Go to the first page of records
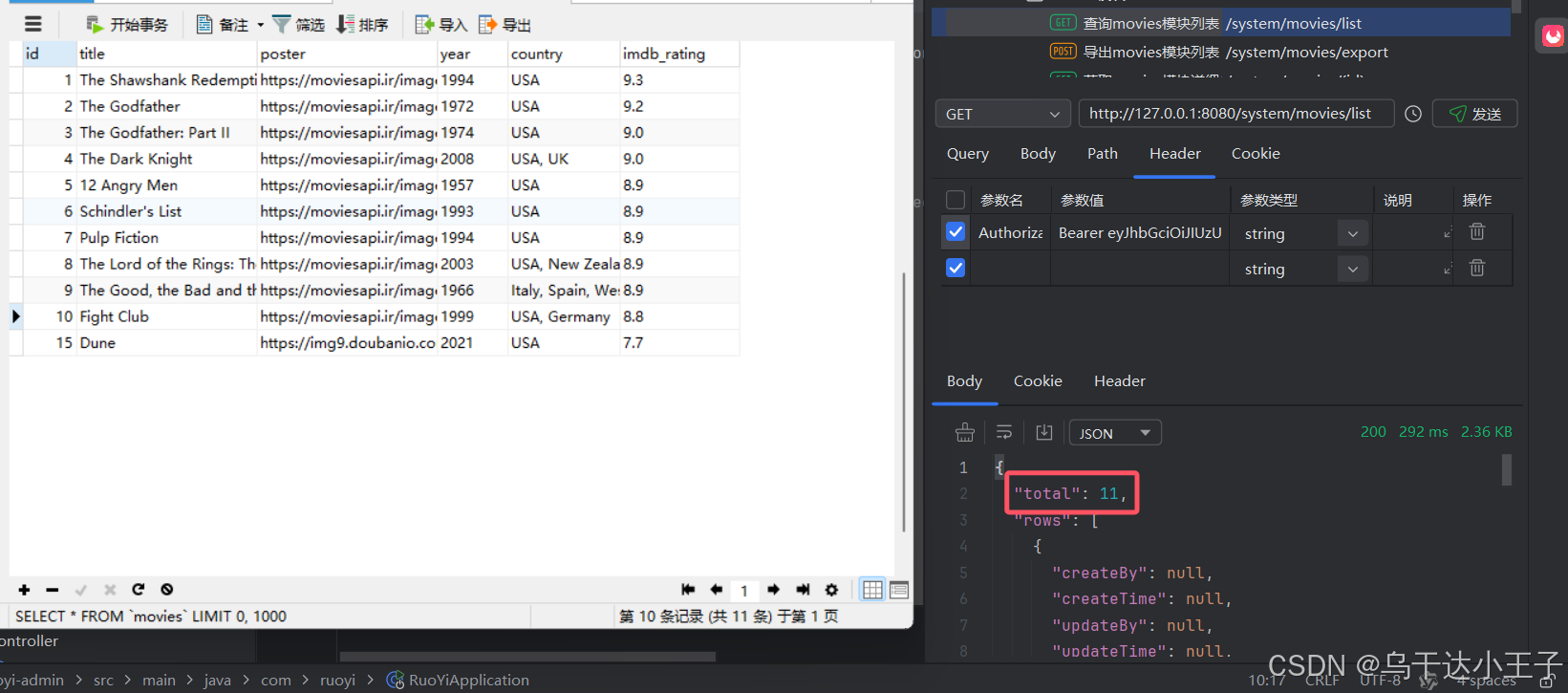Viewport: 1568px width, 693px height. tap(688, 590)
